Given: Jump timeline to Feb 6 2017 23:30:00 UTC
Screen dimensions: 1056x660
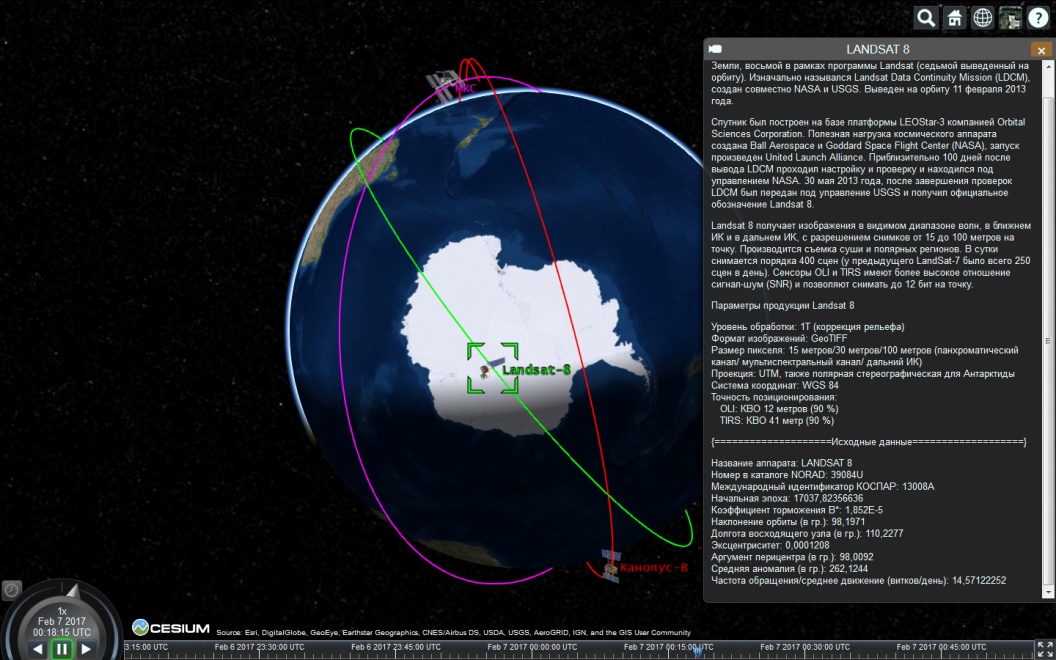Looking at the screenshot, I should pos(259,647).
